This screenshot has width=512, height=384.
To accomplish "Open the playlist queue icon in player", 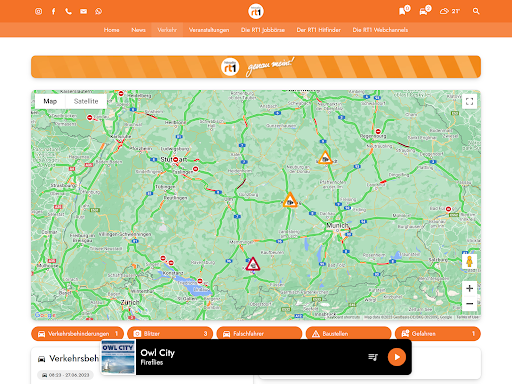I will pyautogui.click(x=373, y=357).
